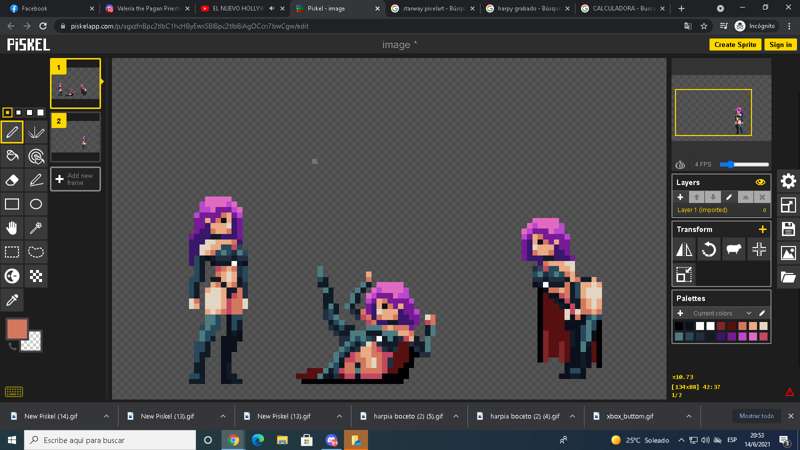Expand options for harpia boceto (2) (4).gif download
This screenshot has height=450, width=800.
(x=572, y=416)
